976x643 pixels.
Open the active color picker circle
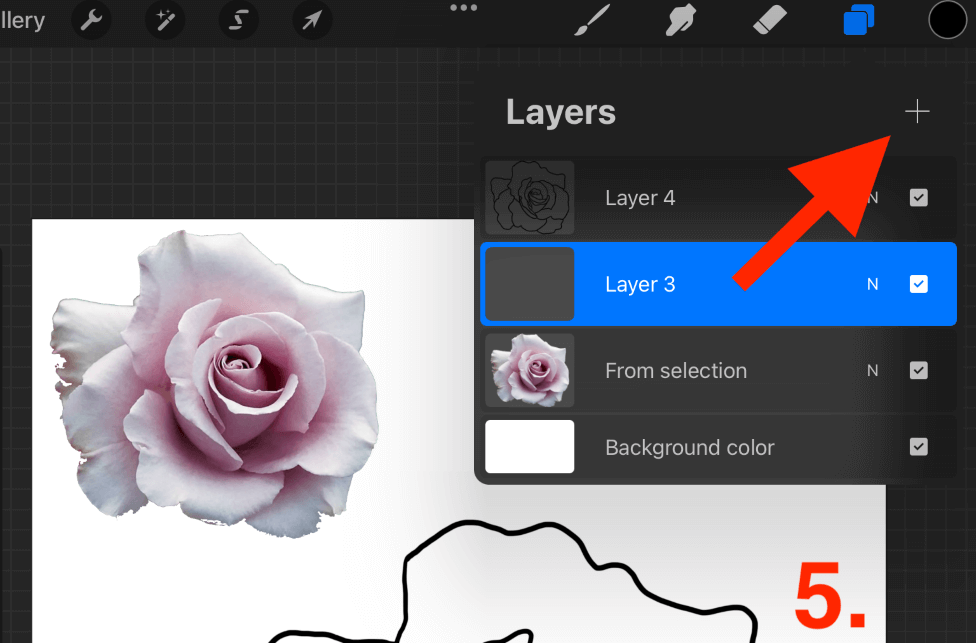pyautogui.click(x=947, y=20)
